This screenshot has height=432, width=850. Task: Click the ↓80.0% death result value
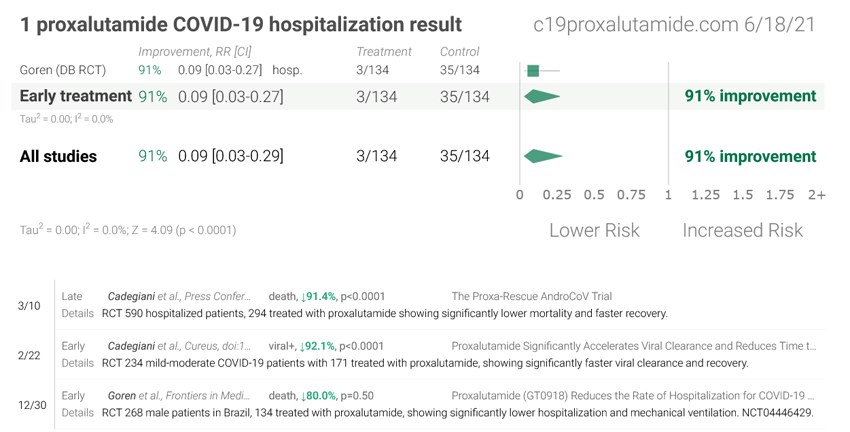click(x=318, y=396)
